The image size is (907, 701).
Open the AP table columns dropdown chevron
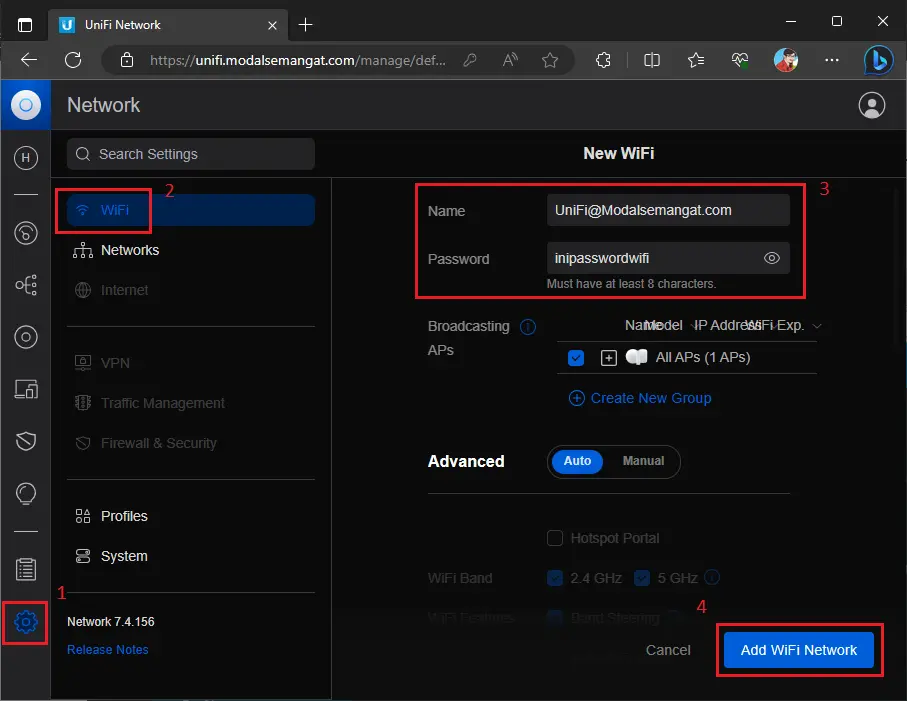tap(817, 326)
